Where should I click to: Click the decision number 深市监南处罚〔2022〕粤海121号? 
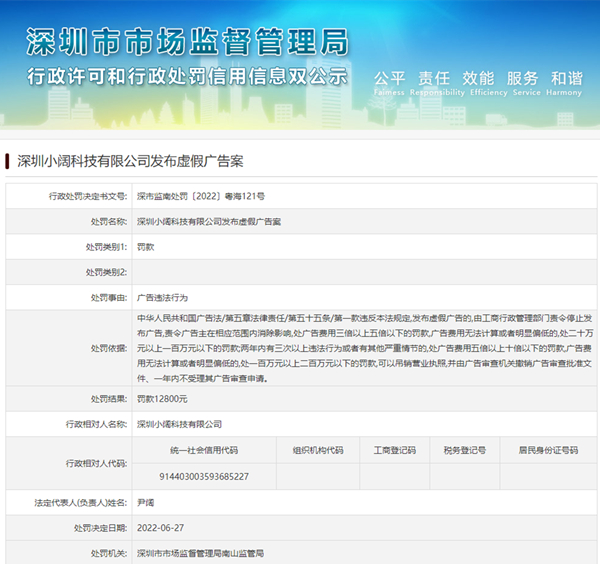[201, 197]
